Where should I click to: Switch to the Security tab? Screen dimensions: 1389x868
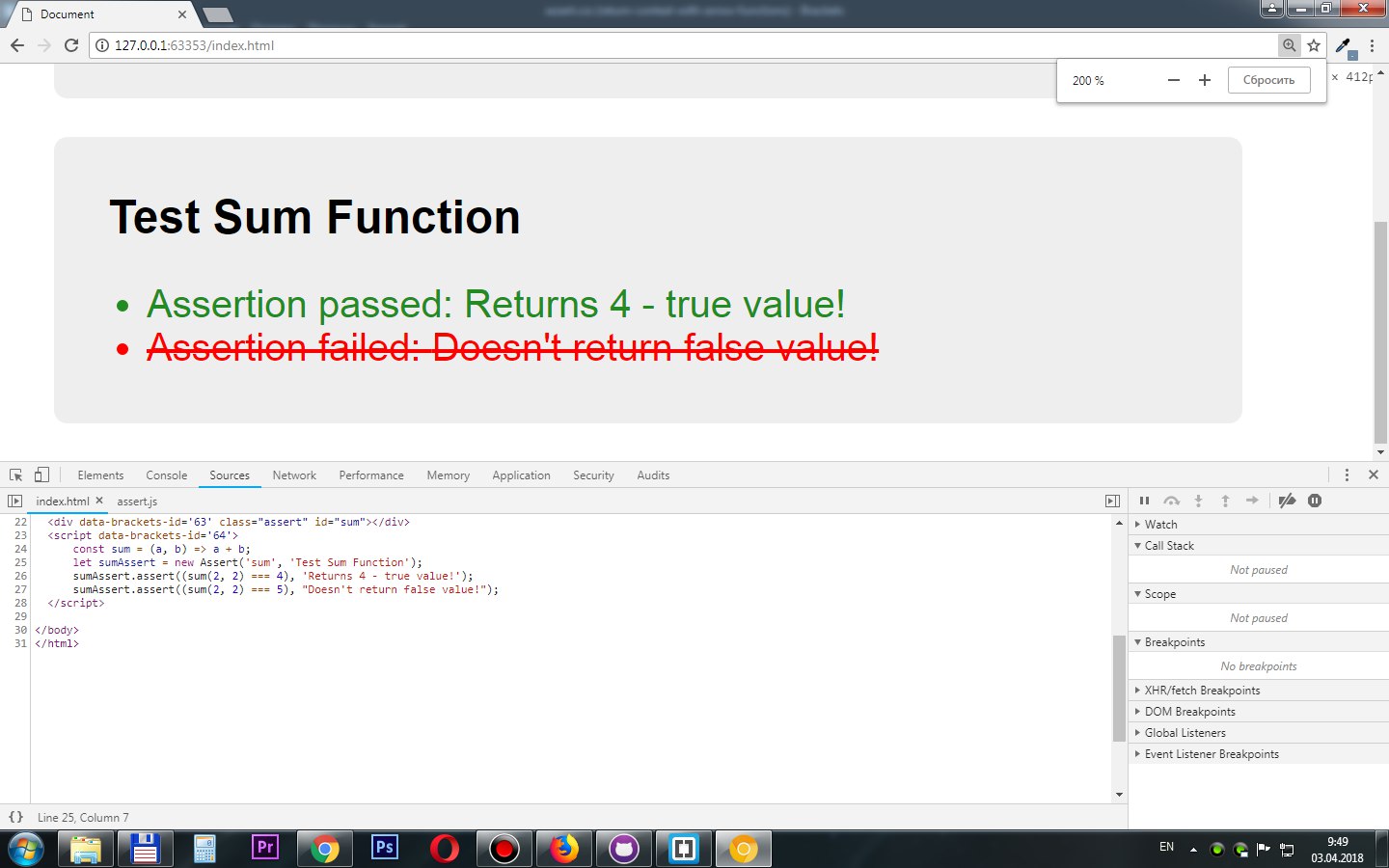coord(593,475)
